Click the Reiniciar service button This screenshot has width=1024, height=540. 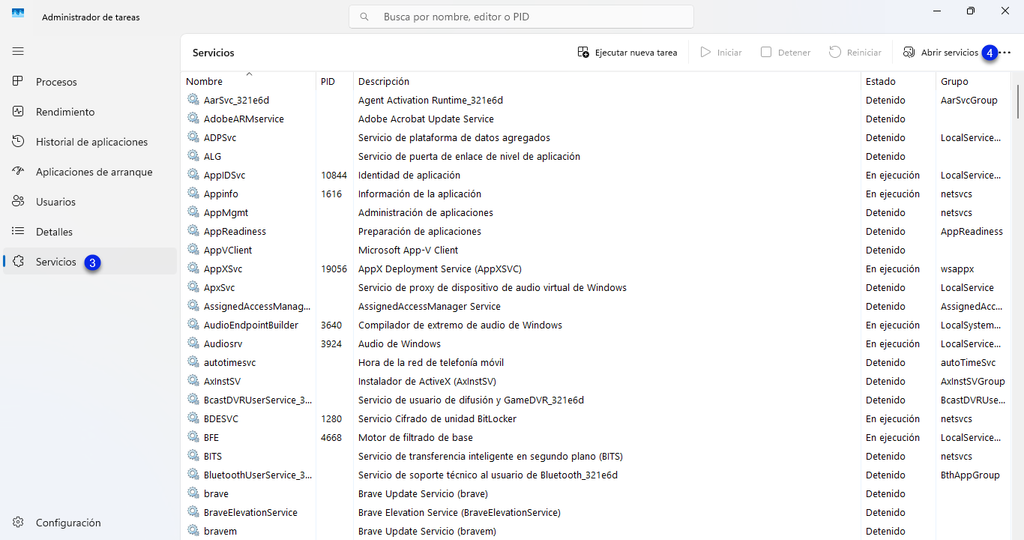pyautogui.click(x=856, y=52)
